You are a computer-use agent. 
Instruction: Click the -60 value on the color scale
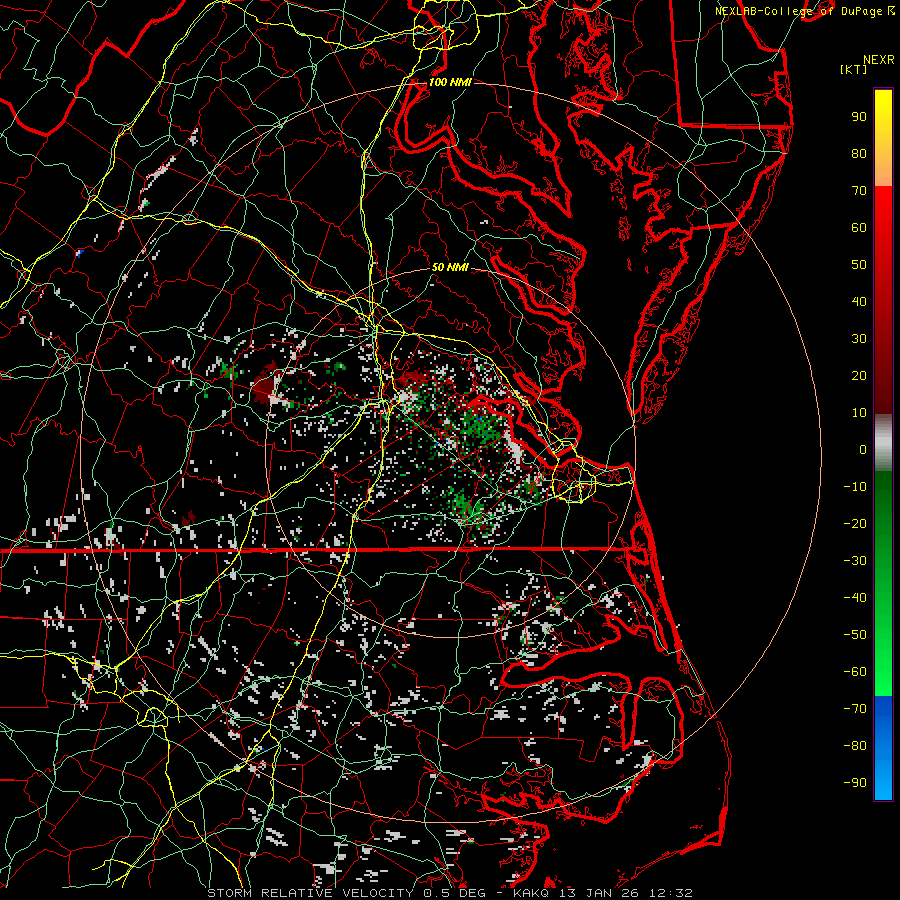855,672
